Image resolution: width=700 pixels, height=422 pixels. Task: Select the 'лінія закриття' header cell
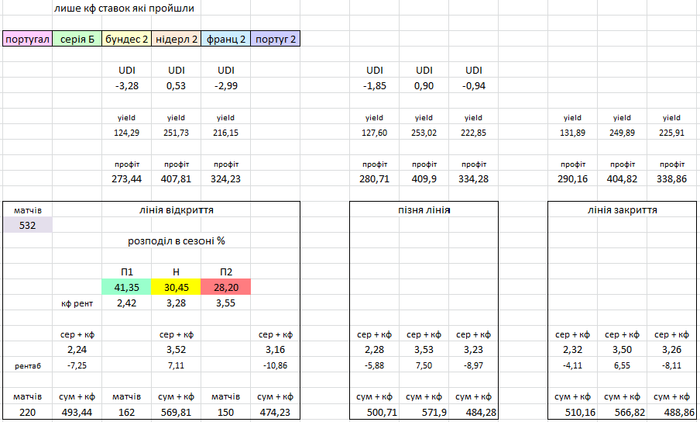(x=622, y=210)
